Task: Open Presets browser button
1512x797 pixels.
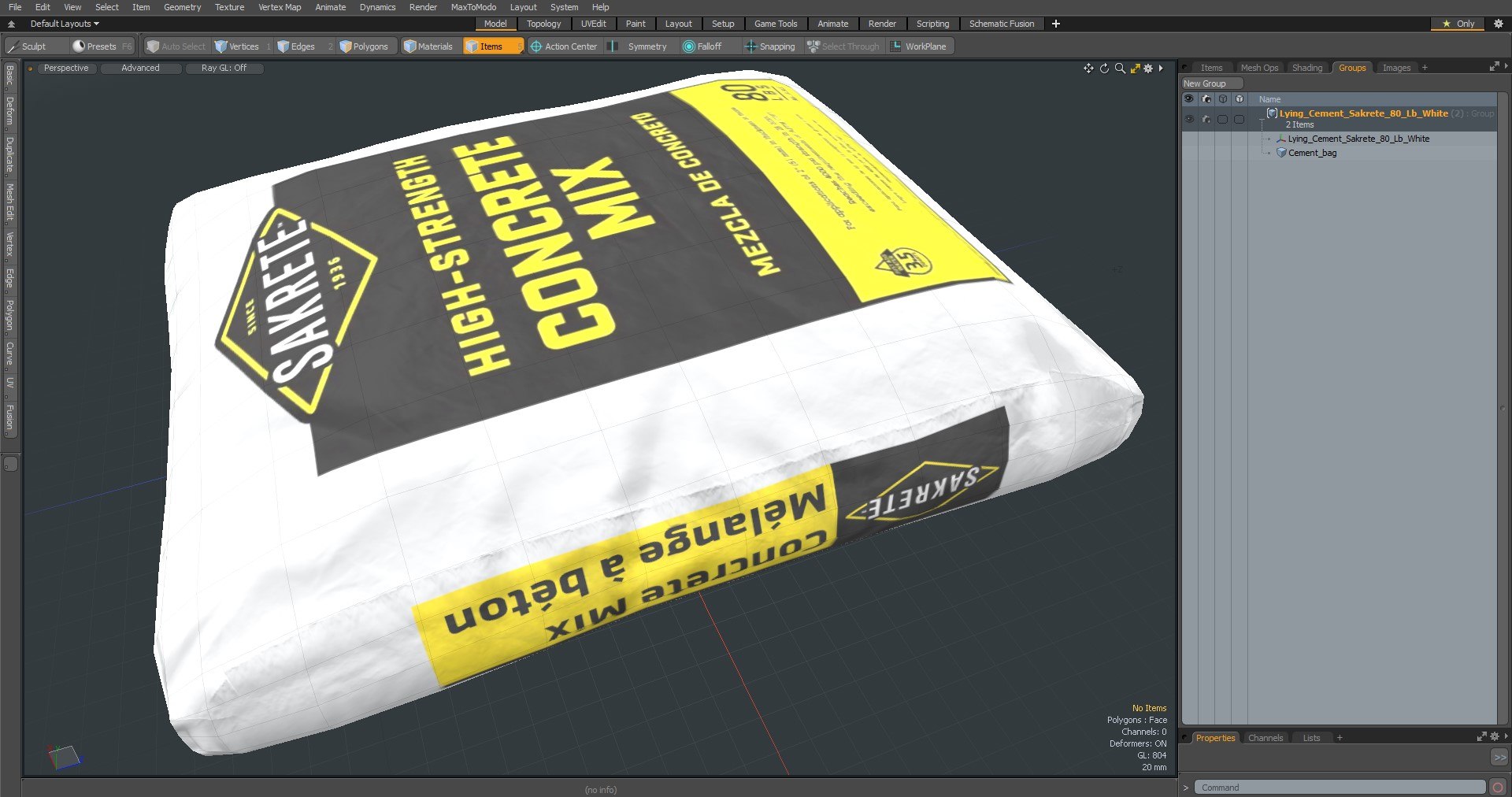Action: pos(102,46)
